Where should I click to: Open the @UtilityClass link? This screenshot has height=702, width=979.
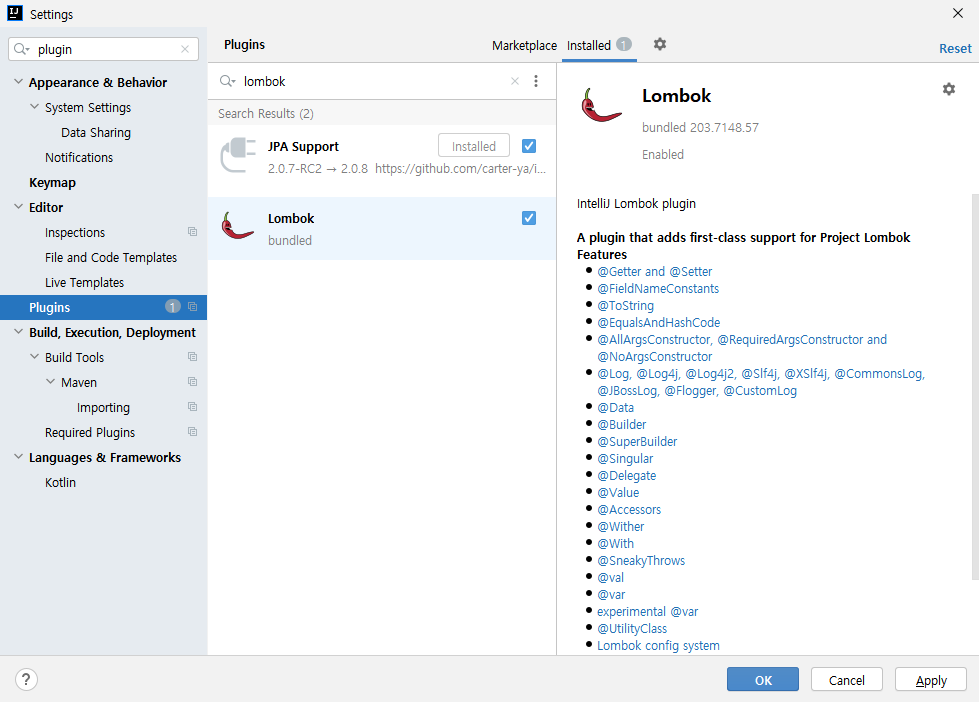(x=632, y=629)
